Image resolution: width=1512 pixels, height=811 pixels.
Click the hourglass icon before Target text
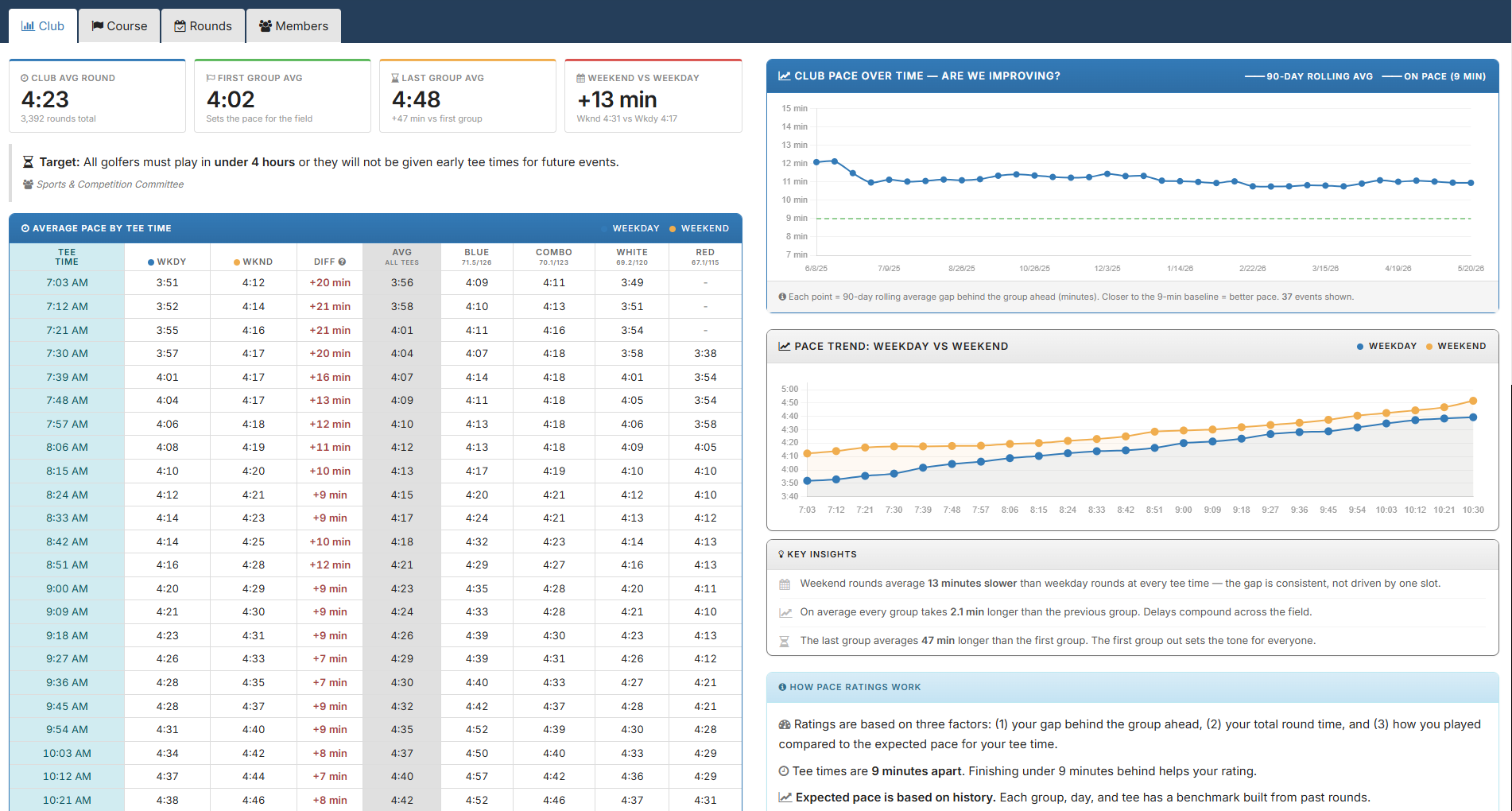coord(28,162)
